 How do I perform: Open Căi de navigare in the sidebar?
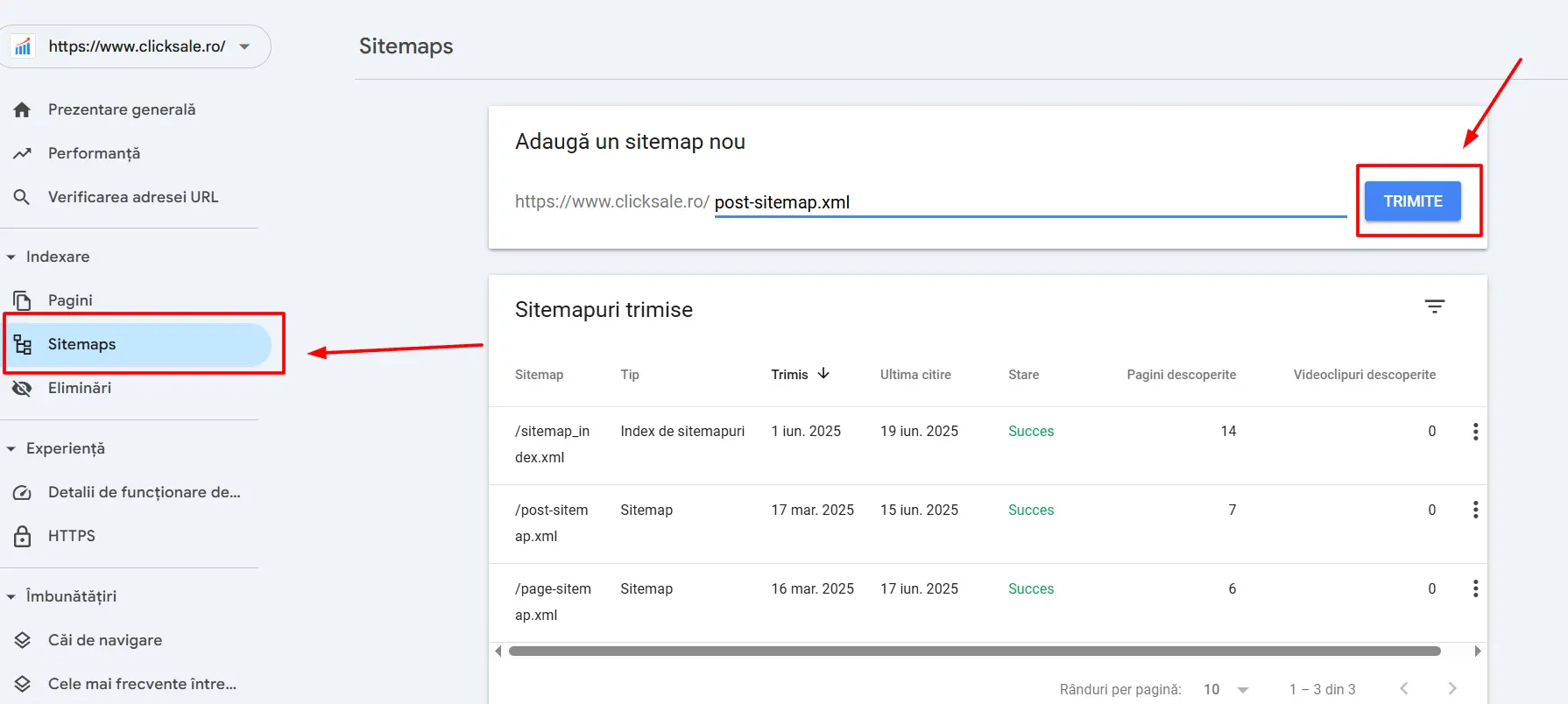(105, 640)
